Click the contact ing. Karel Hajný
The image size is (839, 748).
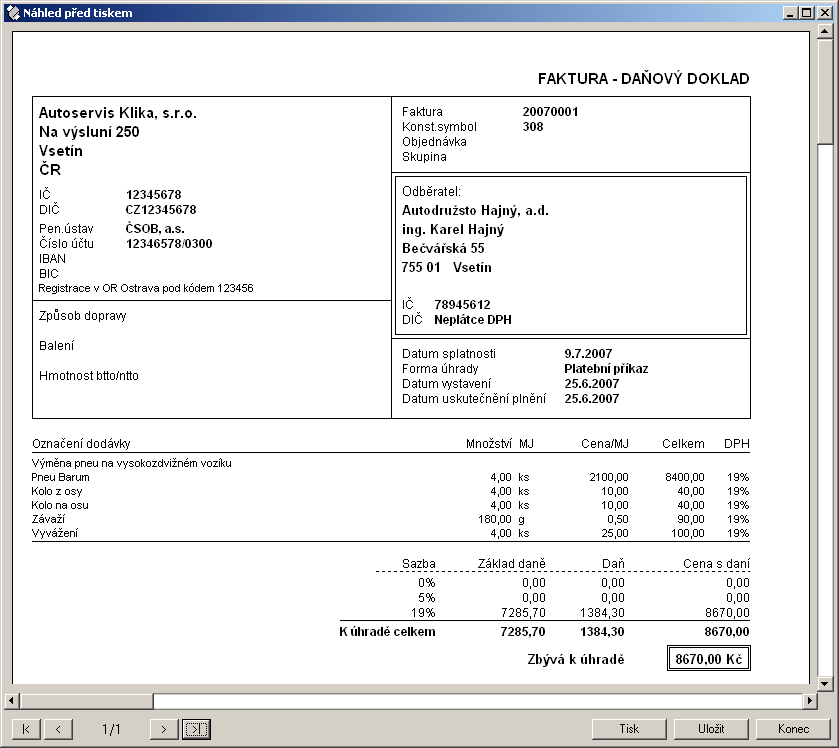(453, 230)
